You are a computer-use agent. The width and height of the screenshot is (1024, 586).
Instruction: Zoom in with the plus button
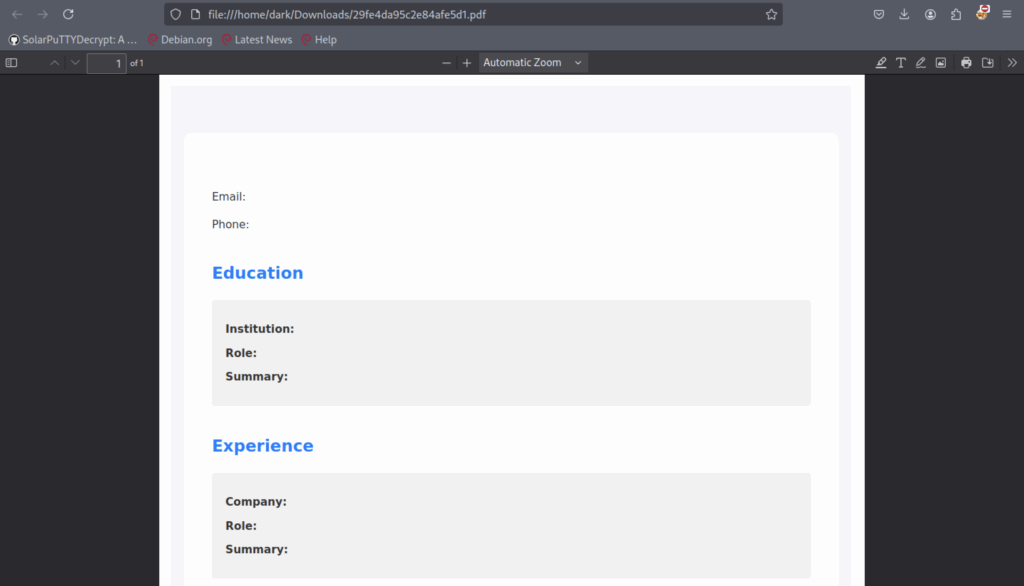tap(467, 63)
